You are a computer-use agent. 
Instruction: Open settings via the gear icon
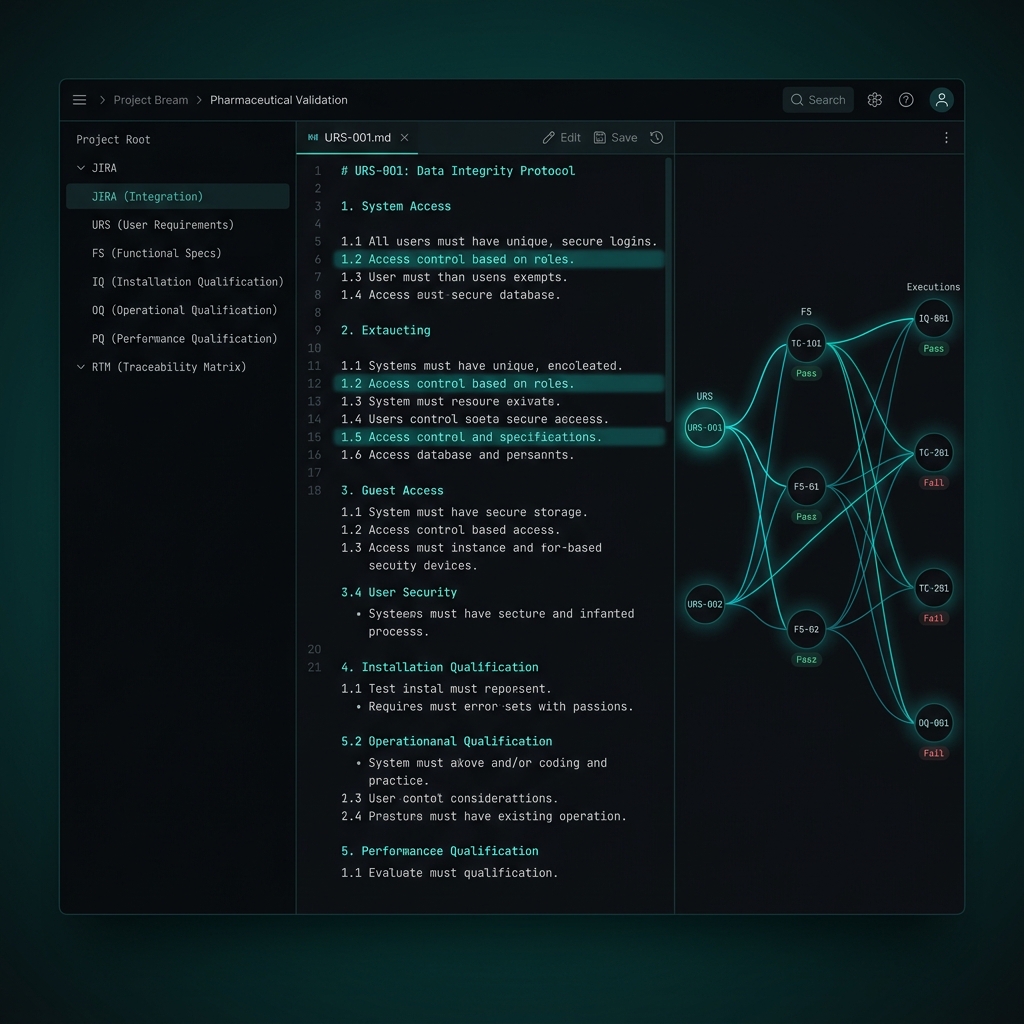click(x=875, y=100)
